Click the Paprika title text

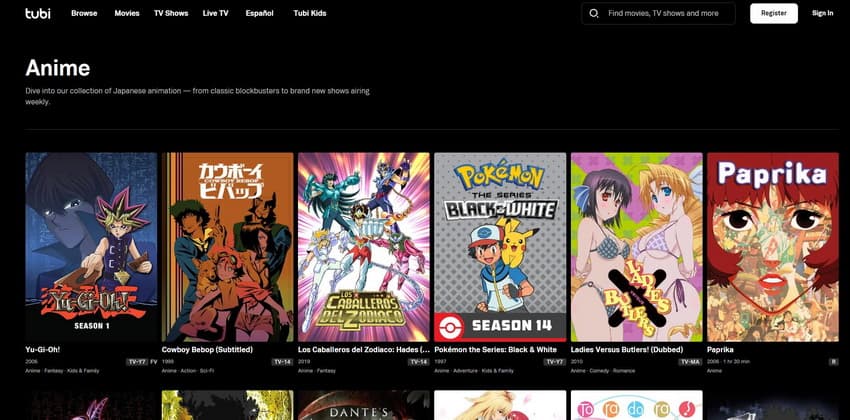720,350
